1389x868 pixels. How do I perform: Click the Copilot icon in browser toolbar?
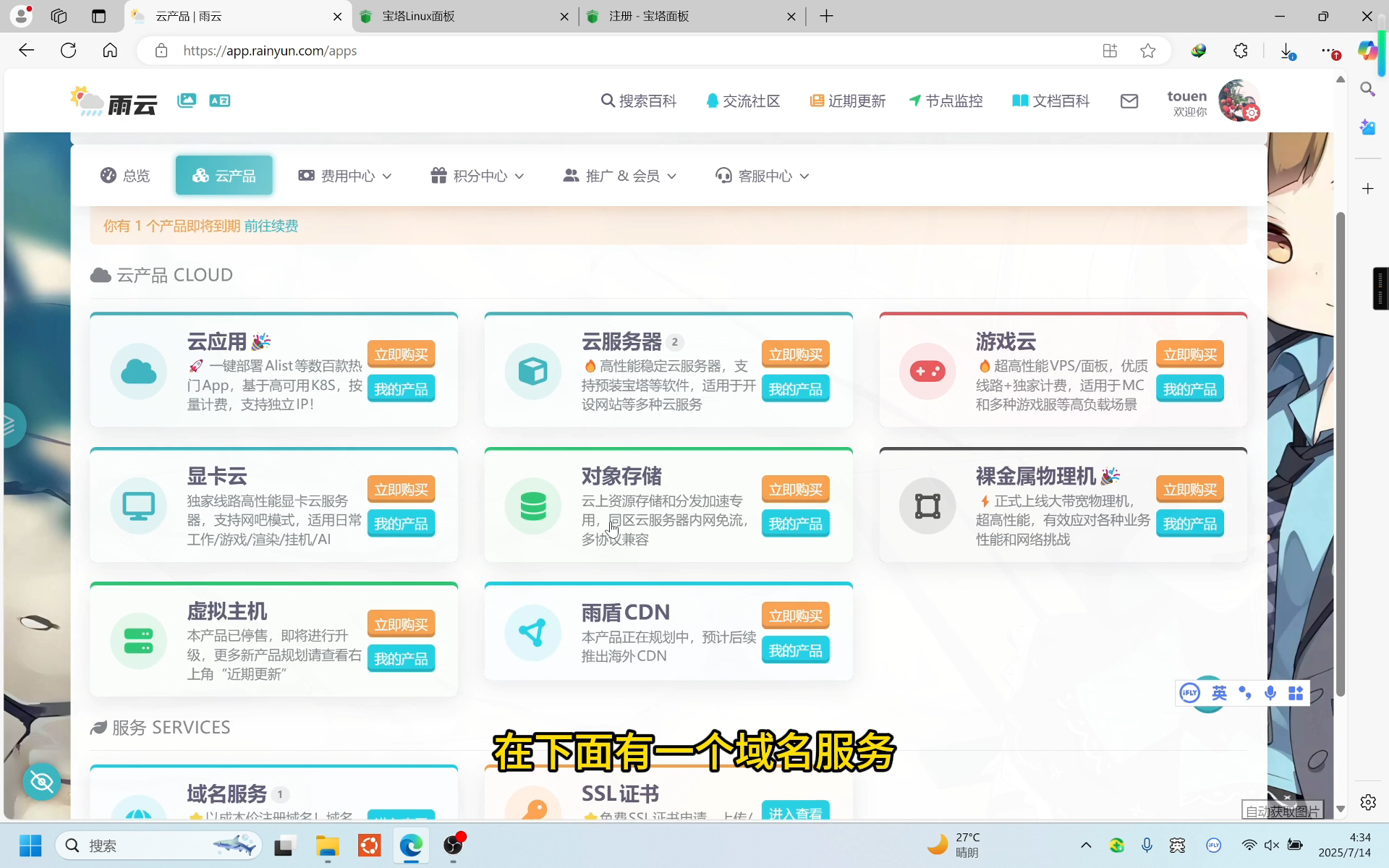(x=1367, y=51)
